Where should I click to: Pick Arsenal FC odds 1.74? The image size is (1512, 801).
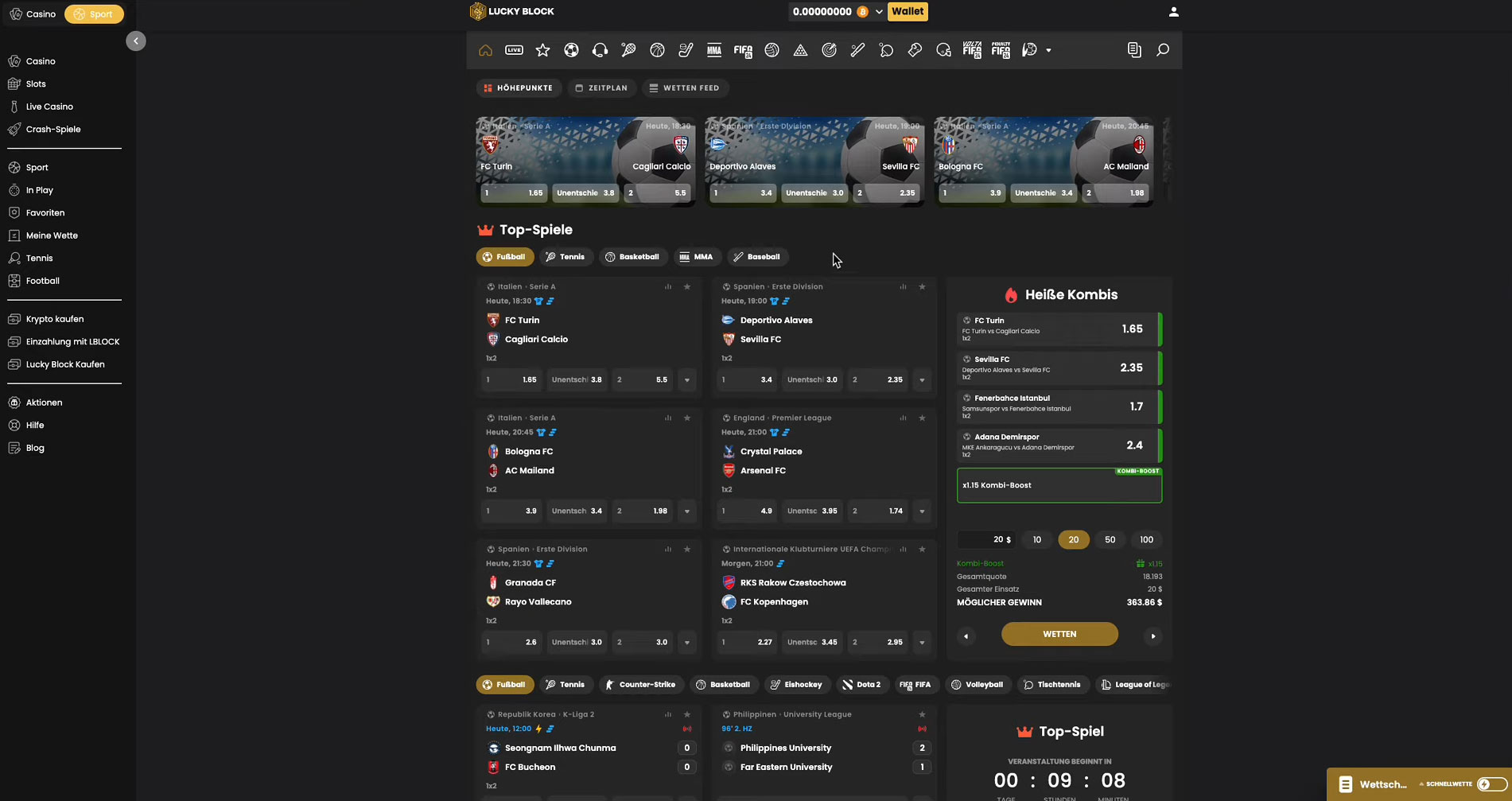pos(878,511)
